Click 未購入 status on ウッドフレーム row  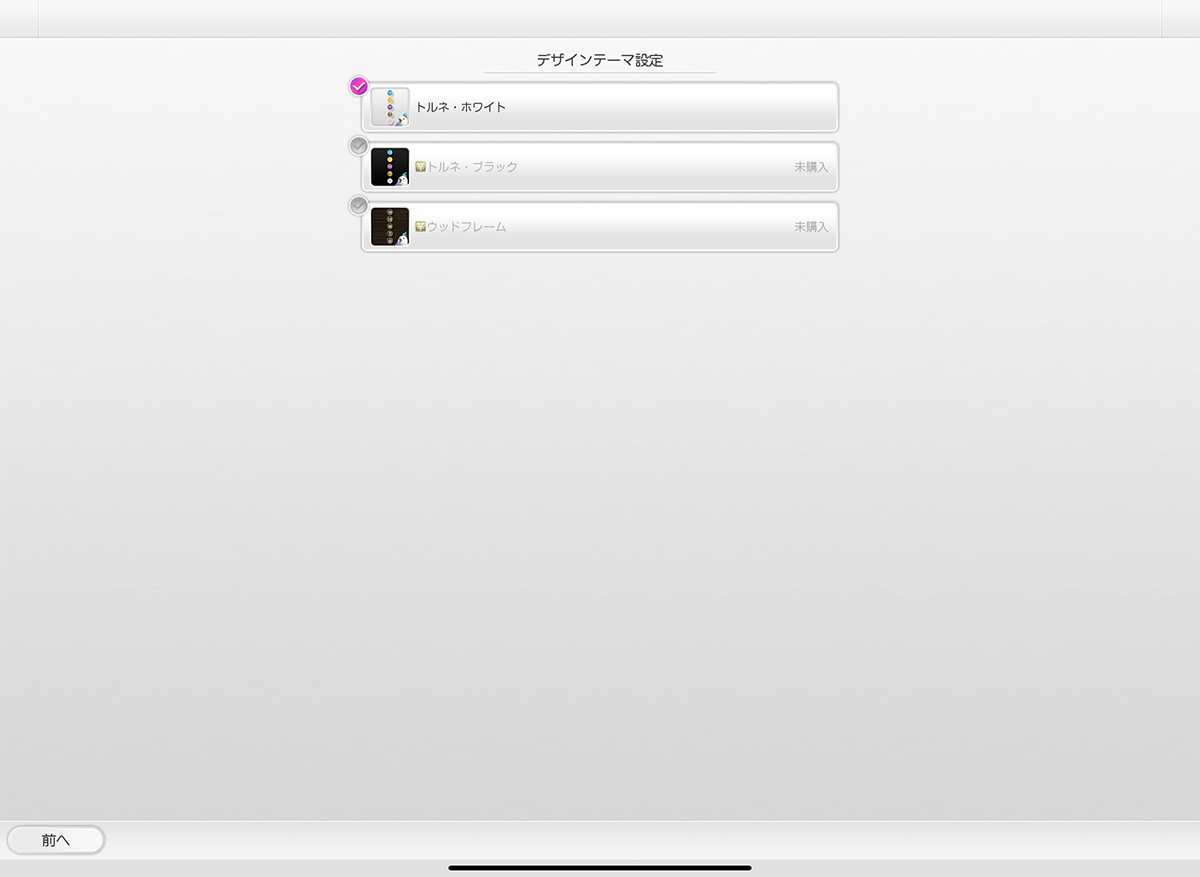(811, 227)
